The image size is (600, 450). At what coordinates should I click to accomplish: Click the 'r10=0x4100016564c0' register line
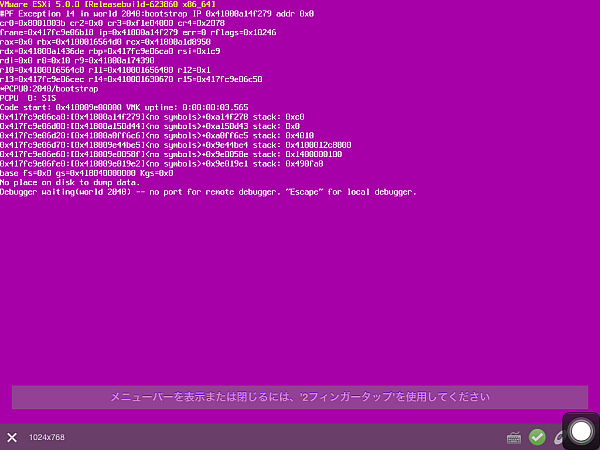pos(105,70)
